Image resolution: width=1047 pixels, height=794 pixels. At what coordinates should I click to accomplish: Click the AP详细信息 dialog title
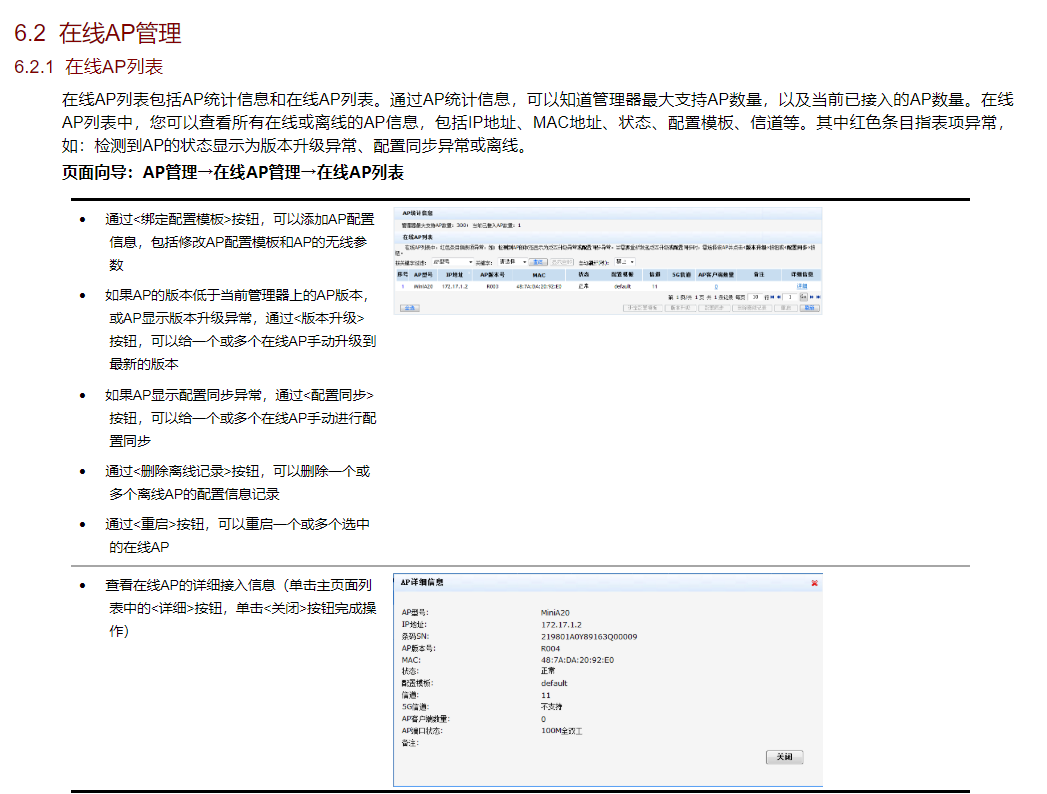pos(421,582)
